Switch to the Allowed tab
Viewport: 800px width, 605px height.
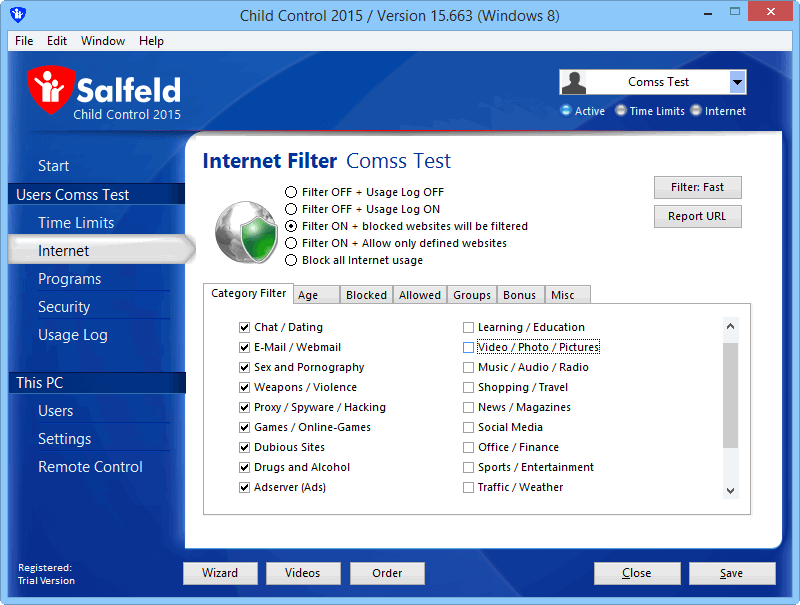pyautogui.click(x=420, y=295)
